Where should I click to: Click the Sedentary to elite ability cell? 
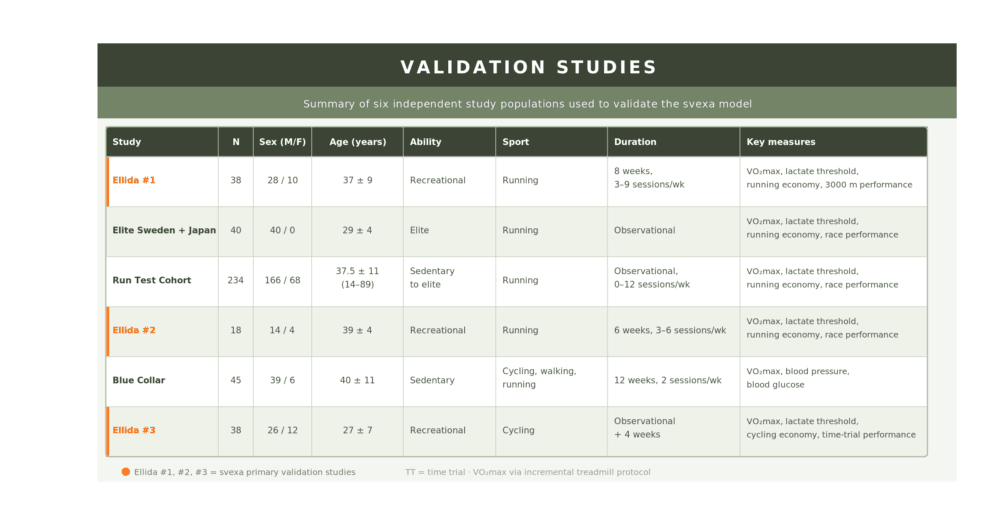point(432,277)
